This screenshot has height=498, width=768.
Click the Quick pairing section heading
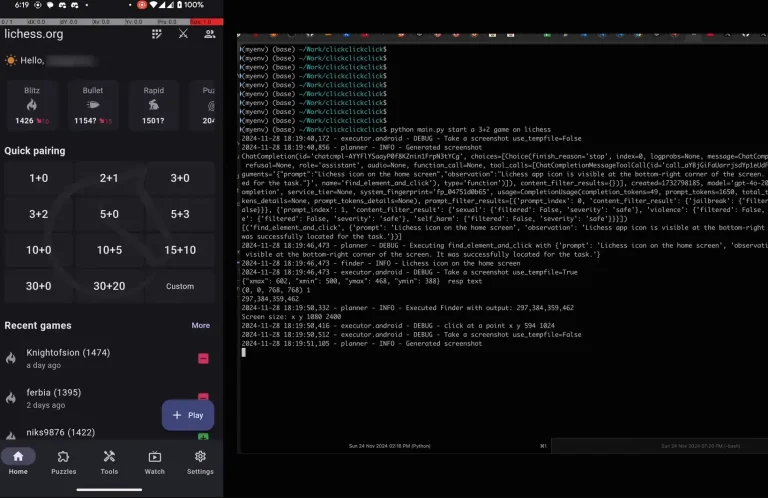[35, 151]
